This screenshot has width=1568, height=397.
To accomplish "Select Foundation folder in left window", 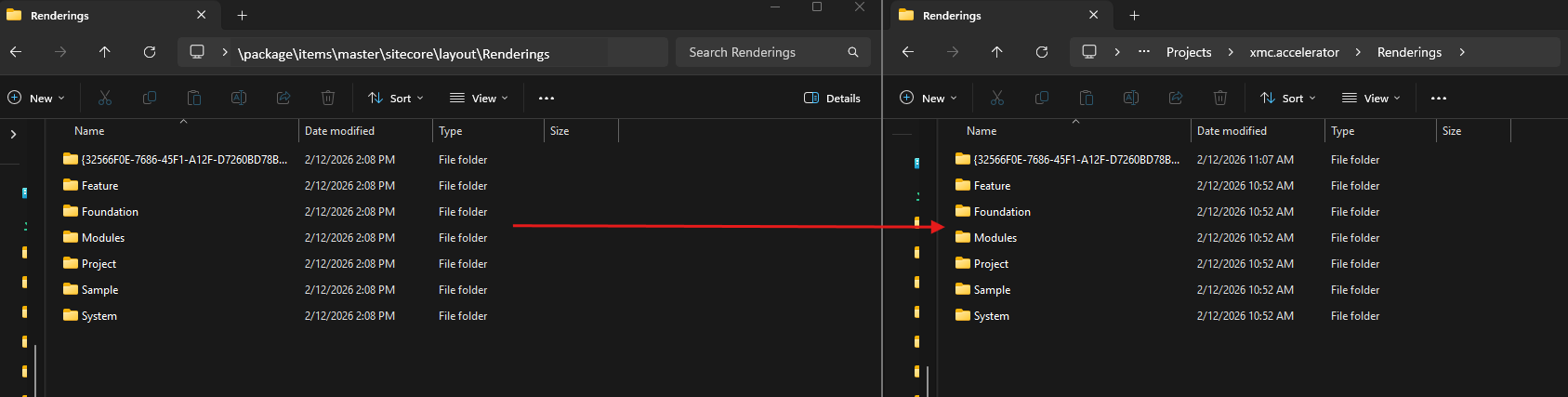I will click(101, 212).
